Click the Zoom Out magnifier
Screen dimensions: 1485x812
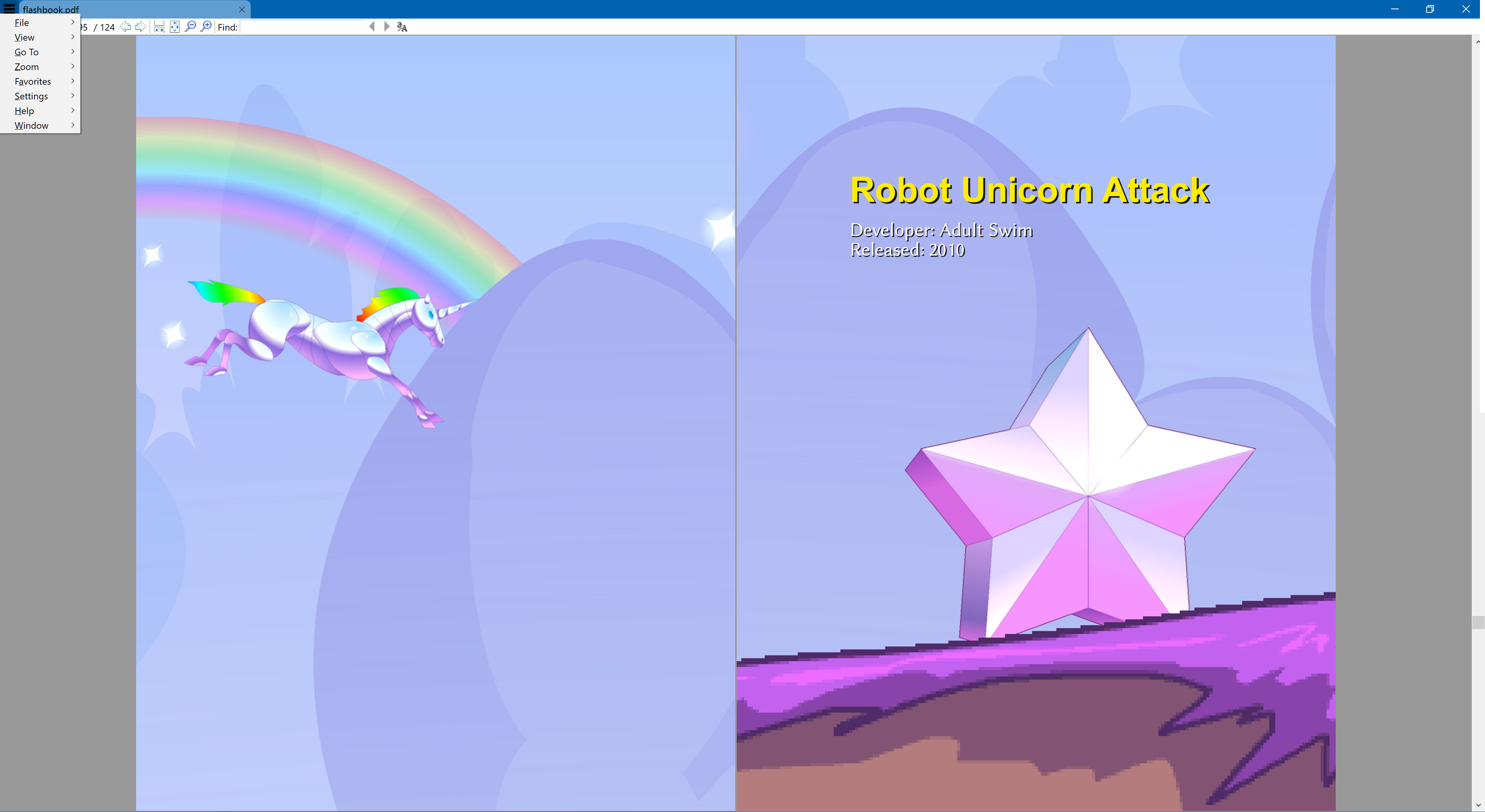(x=190, y=27)
